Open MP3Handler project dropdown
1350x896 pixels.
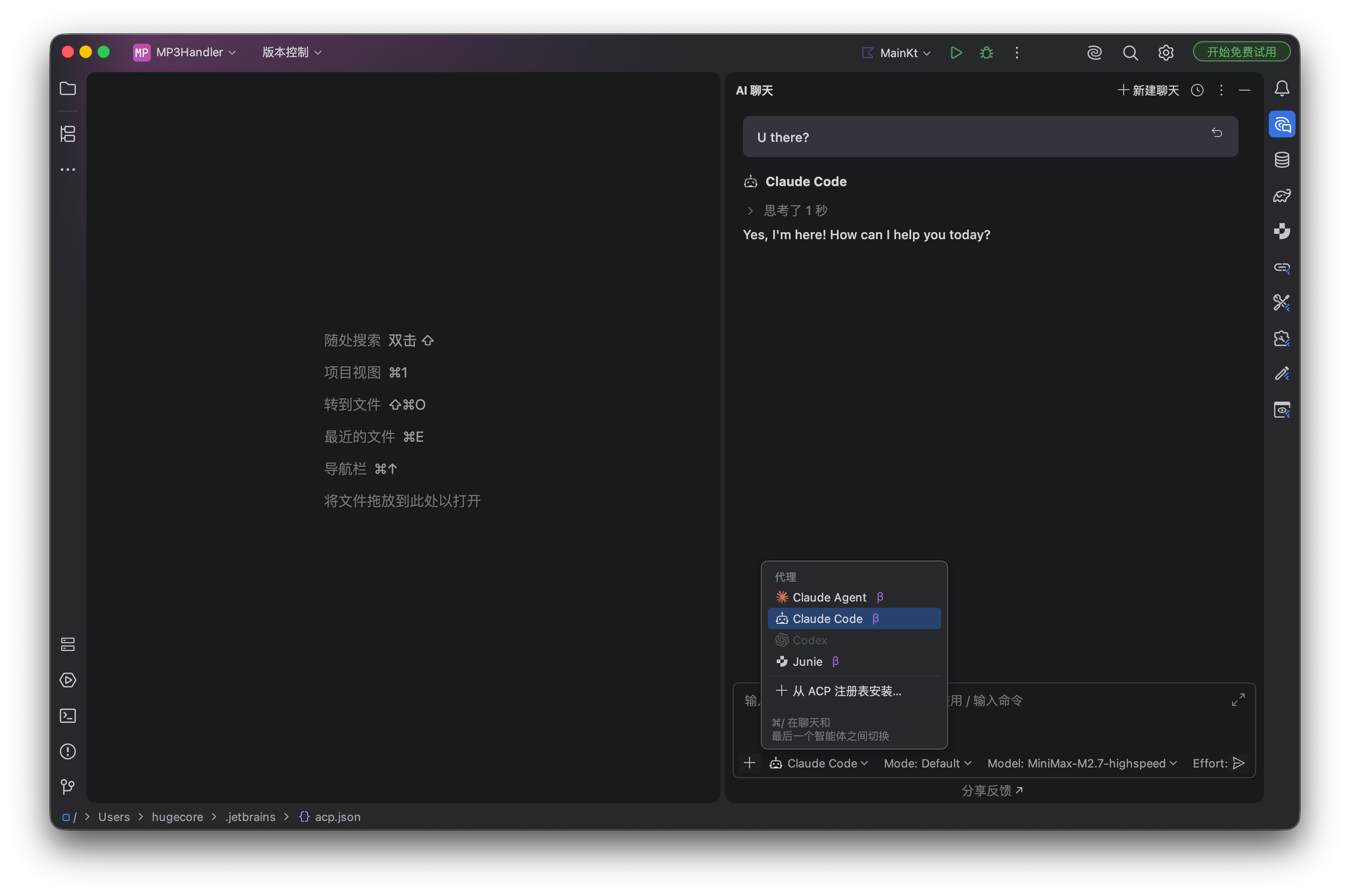coord(184,53)
